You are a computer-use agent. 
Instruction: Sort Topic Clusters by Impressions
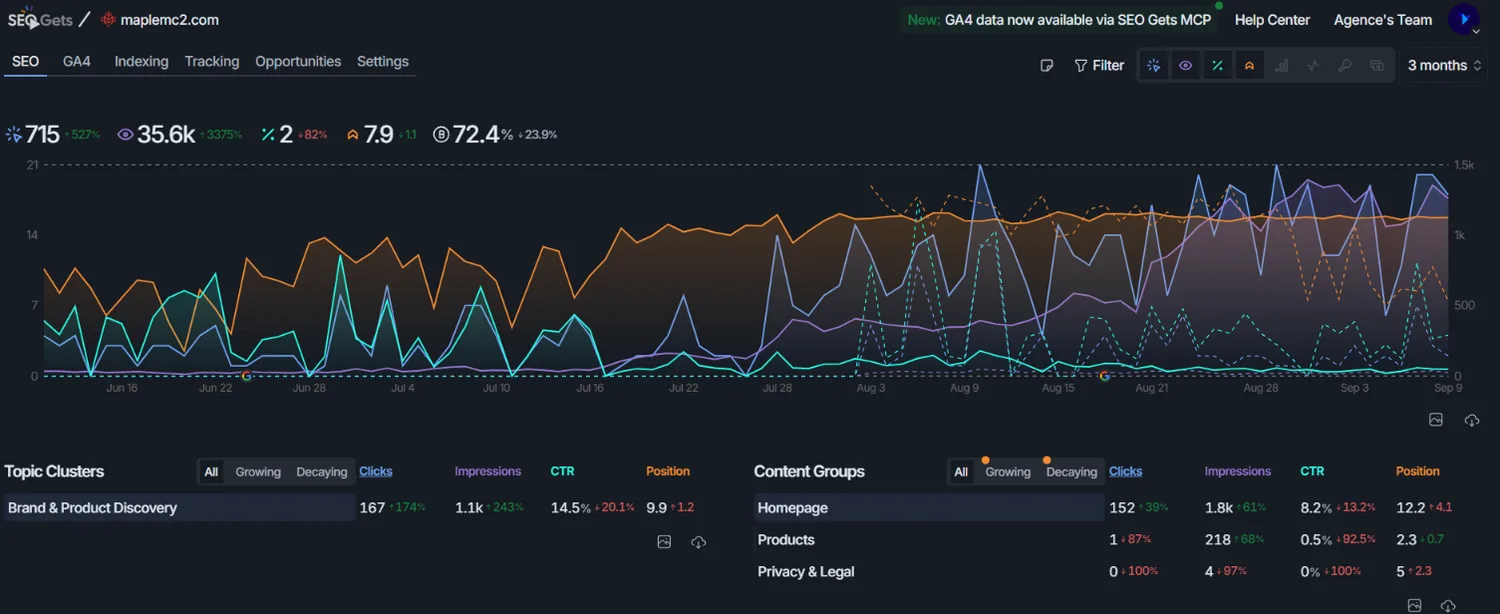coord(488,471)
